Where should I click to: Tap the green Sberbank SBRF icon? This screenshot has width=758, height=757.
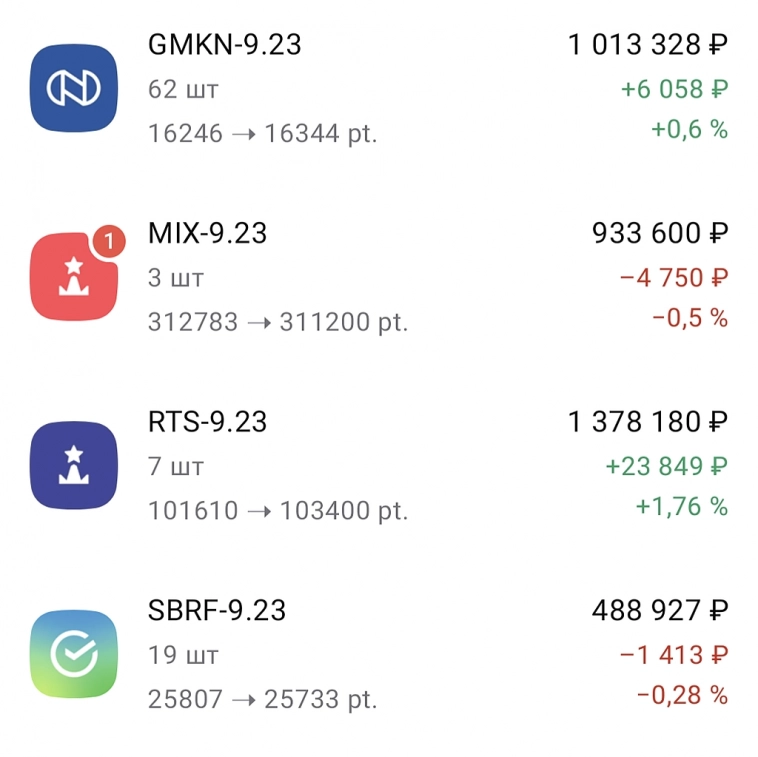[75, 653]
